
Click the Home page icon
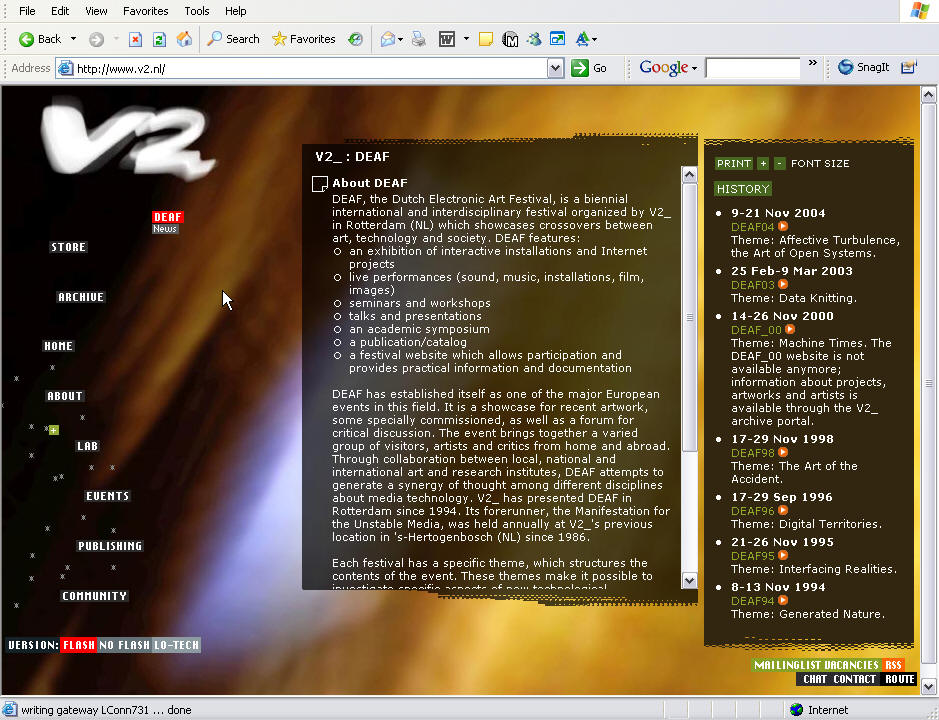184,40
